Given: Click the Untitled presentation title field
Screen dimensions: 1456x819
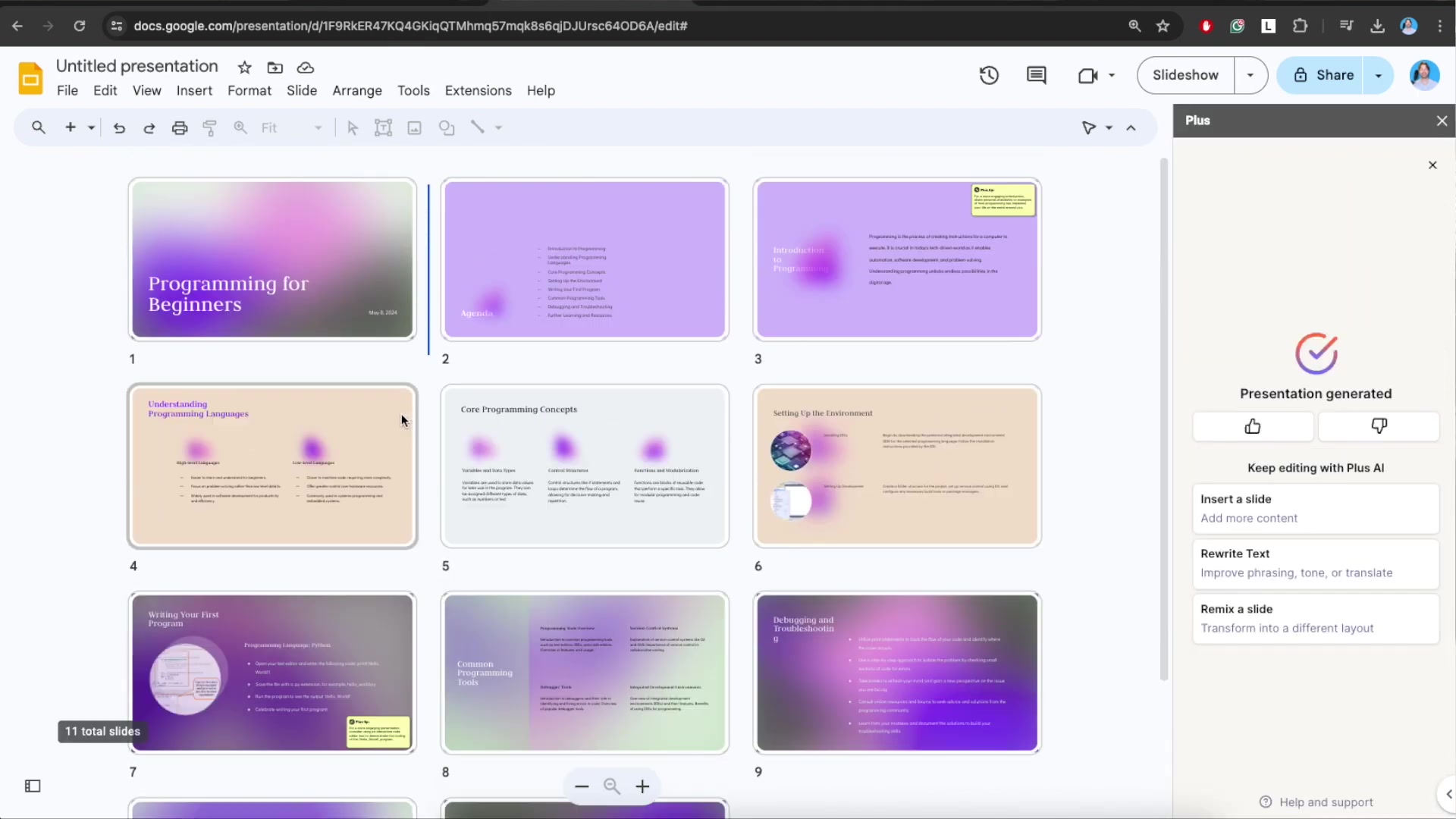Looking at the screenshot, I should (137, 66).
